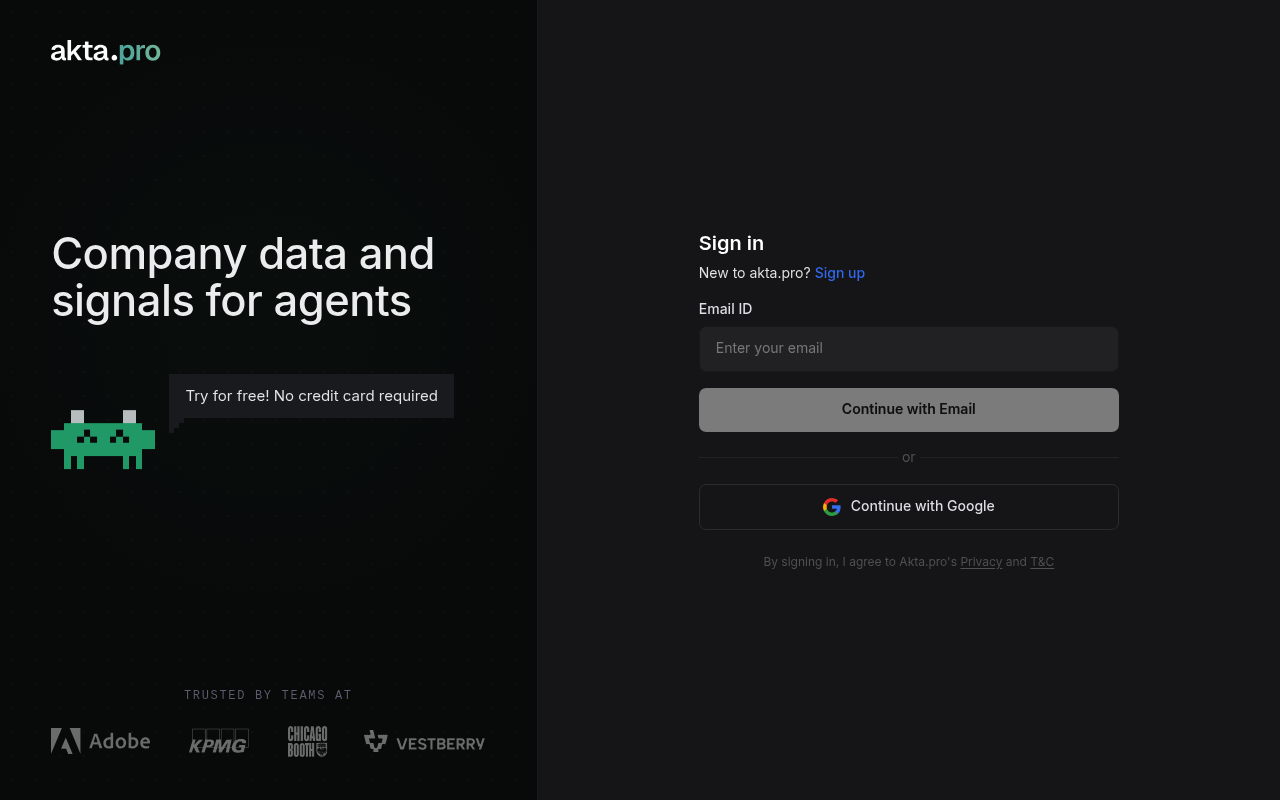This screenshot has width=1280, height=800.
Task: Click the Email ID label
Action: pyautogui.click(x=725, y=309)
